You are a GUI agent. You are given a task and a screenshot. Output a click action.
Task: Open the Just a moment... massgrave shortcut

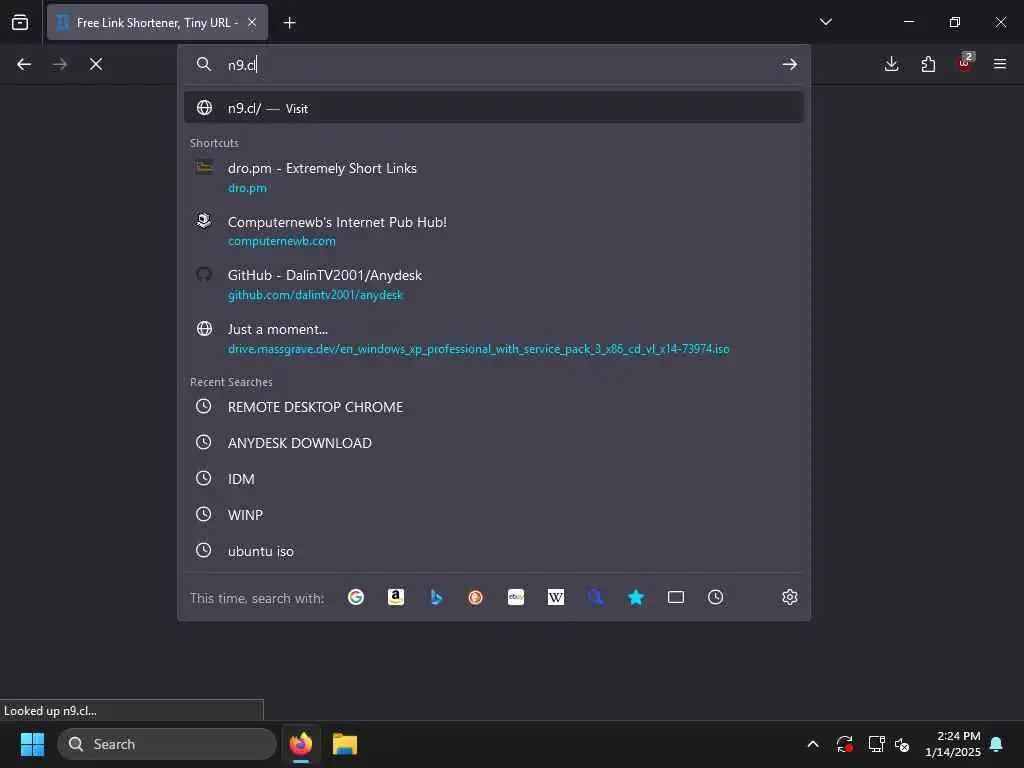click(x=494, y=338)
